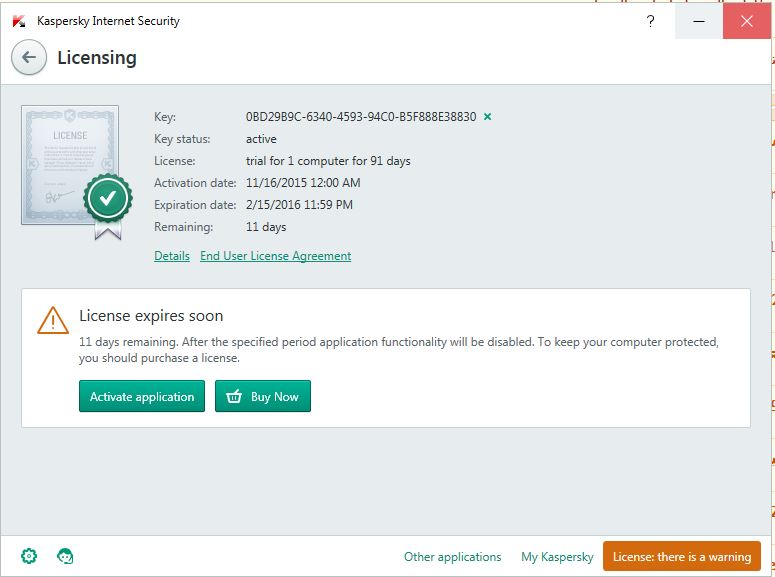Open the Support agent icon
This screenshot has width=775, height=577.
(65, 556)
